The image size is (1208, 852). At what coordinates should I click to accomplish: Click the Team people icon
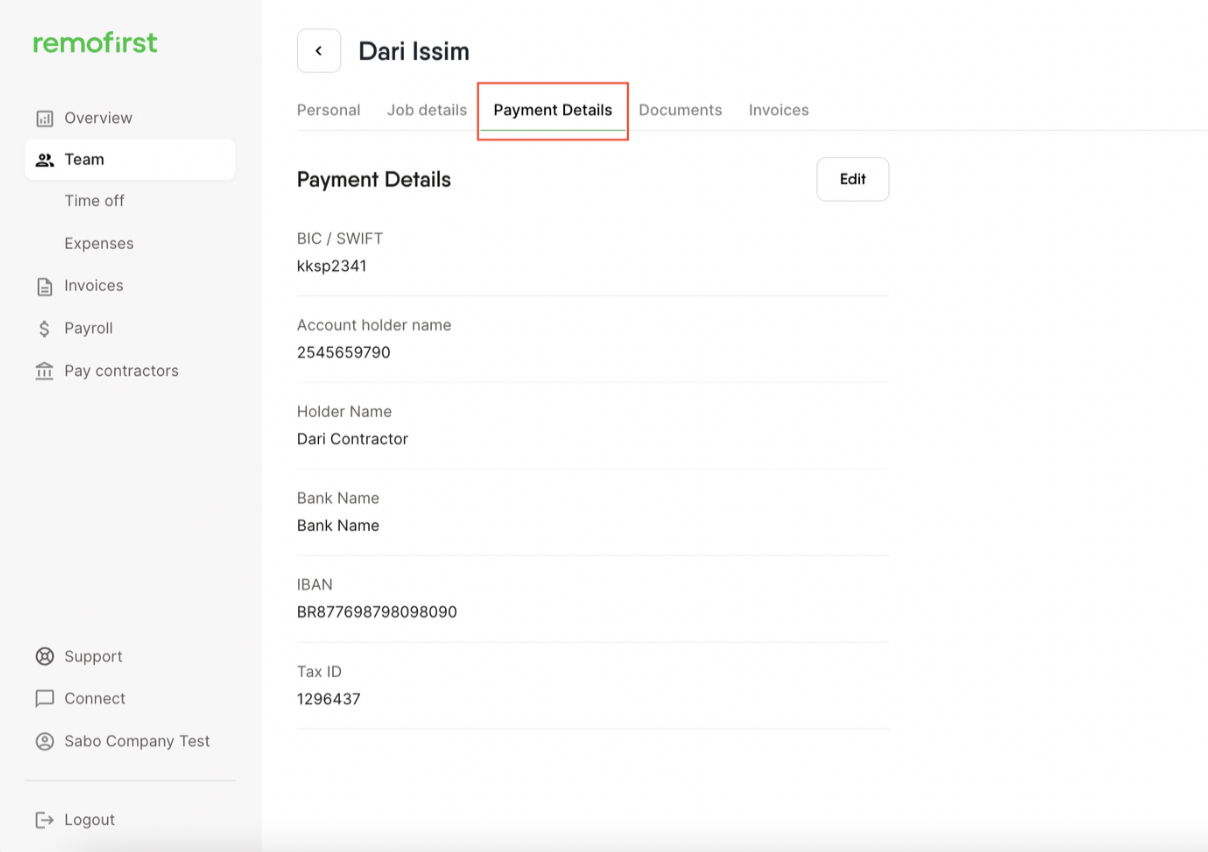coord(44,160)
